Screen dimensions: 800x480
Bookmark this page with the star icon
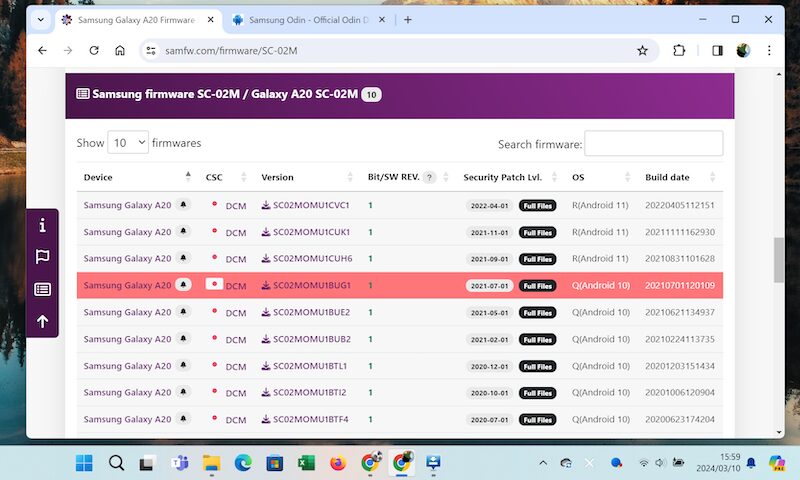tap(642, 50)
